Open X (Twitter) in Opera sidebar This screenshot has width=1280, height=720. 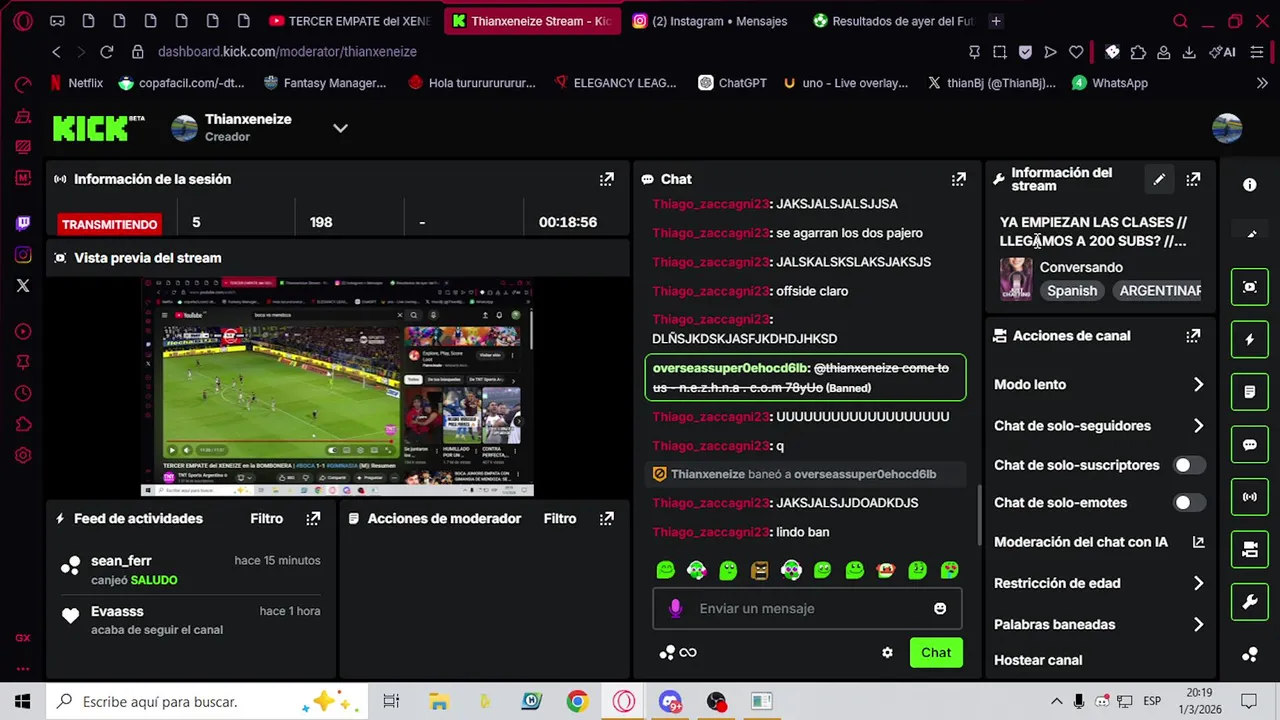tap(23, 286)
